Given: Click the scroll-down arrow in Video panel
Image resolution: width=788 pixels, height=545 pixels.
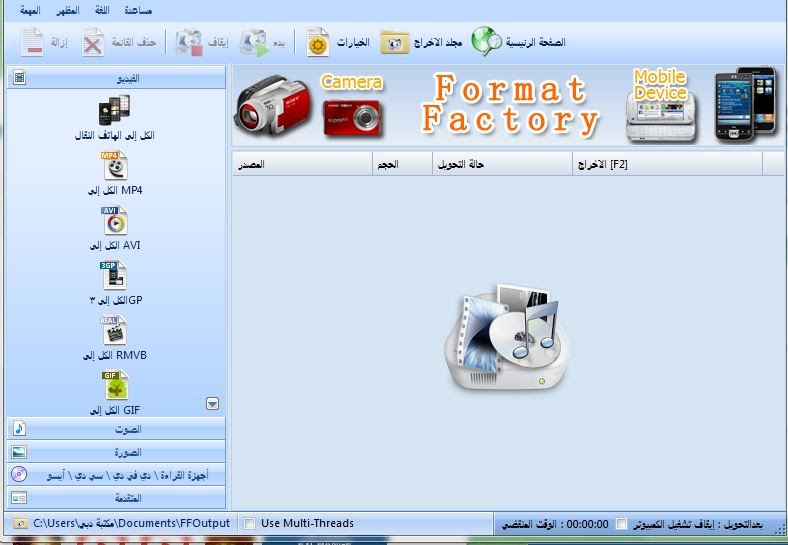Looking at the screenshot, I should tap(213, 404).
